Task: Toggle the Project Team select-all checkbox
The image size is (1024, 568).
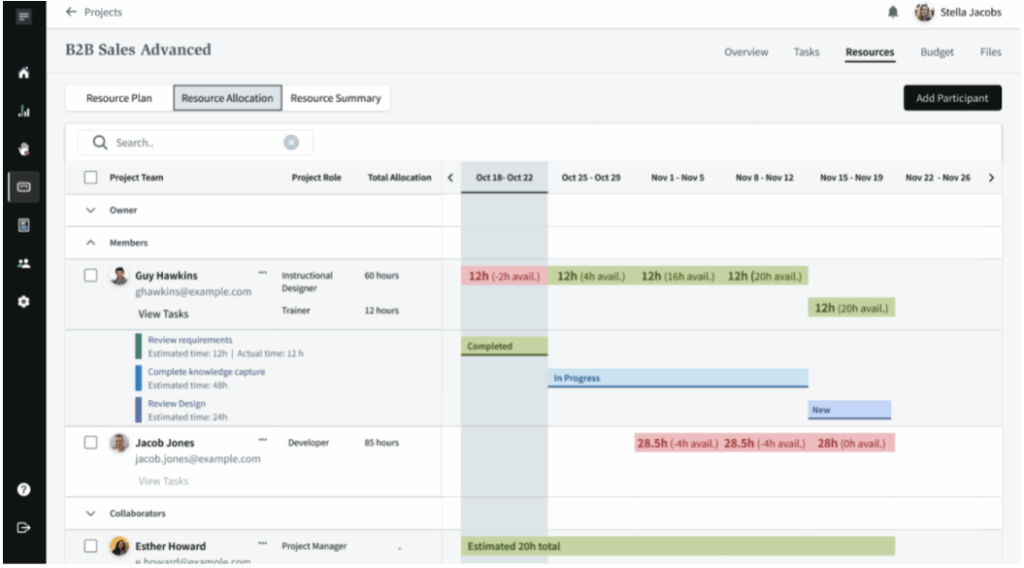Action: 91,178
